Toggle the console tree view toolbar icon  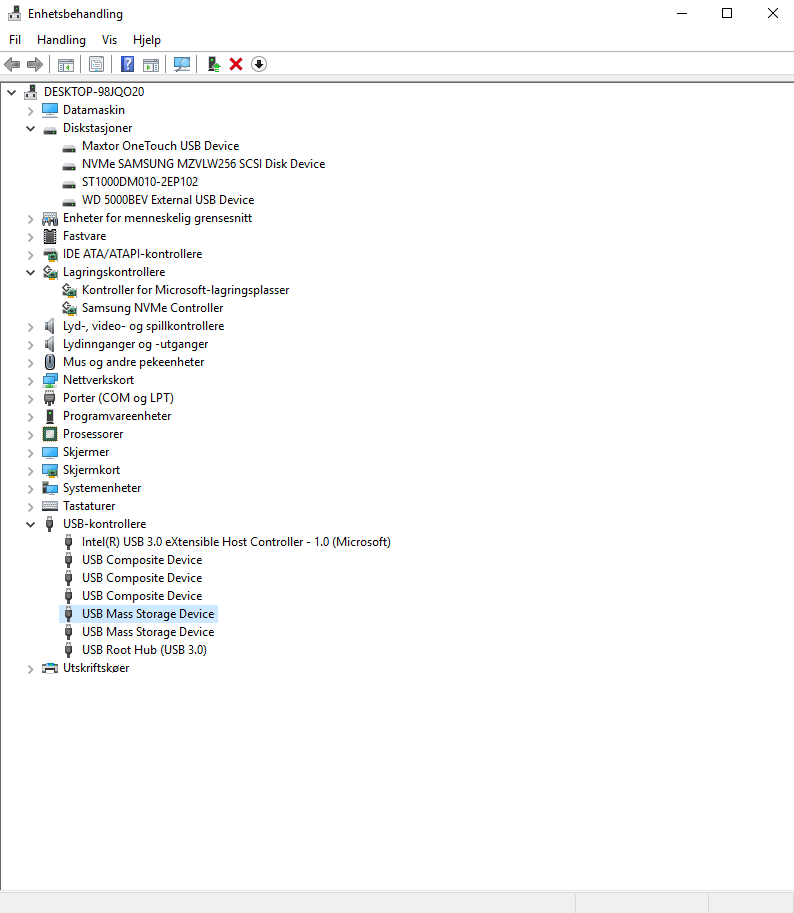pyautogui.click(x=66, y=64)
